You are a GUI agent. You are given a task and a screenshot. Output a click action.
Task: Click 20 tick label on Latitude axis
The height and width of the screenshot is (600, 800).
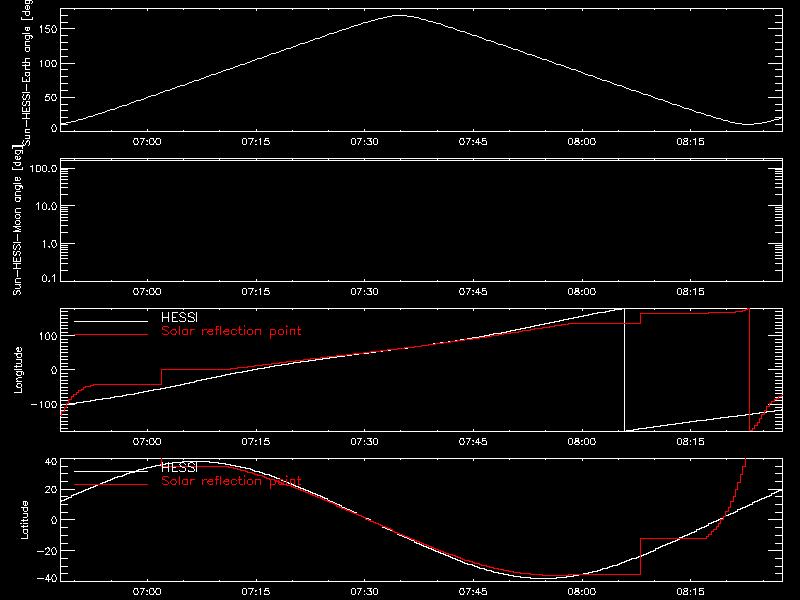(x=51, y=490)
